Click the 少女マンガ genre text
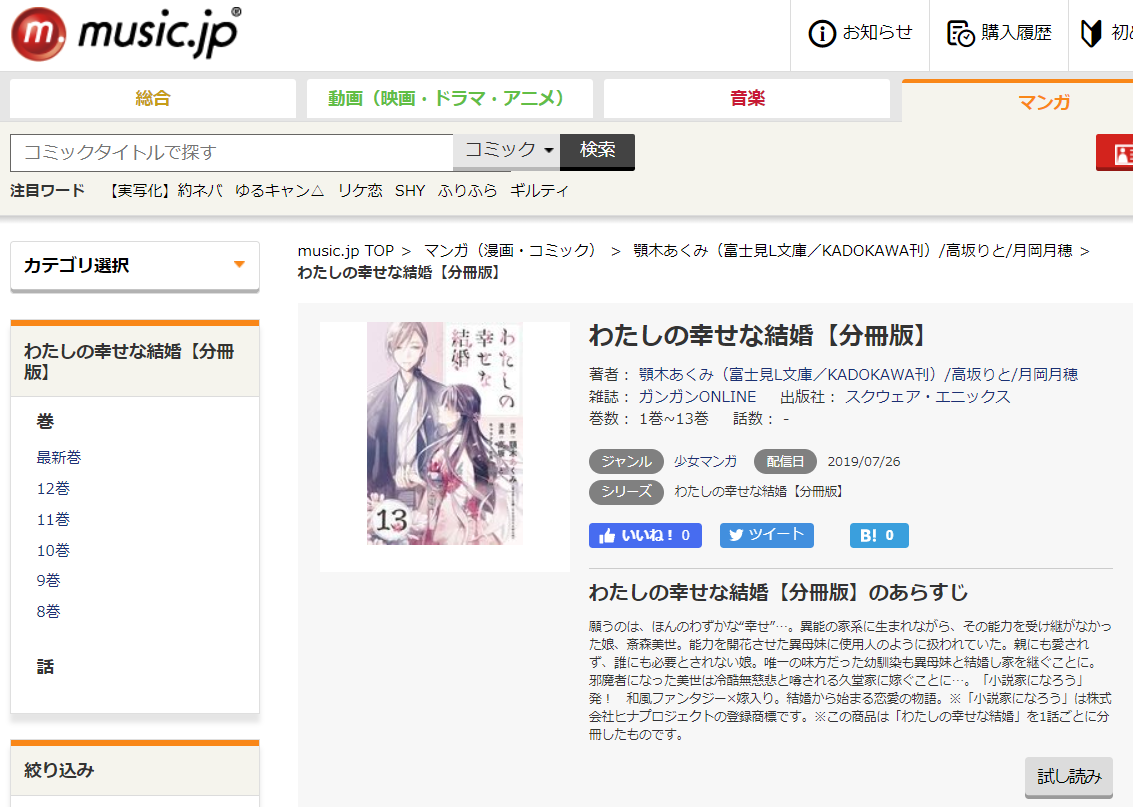This screenshot has height=807, width=1133. (705, 462)
